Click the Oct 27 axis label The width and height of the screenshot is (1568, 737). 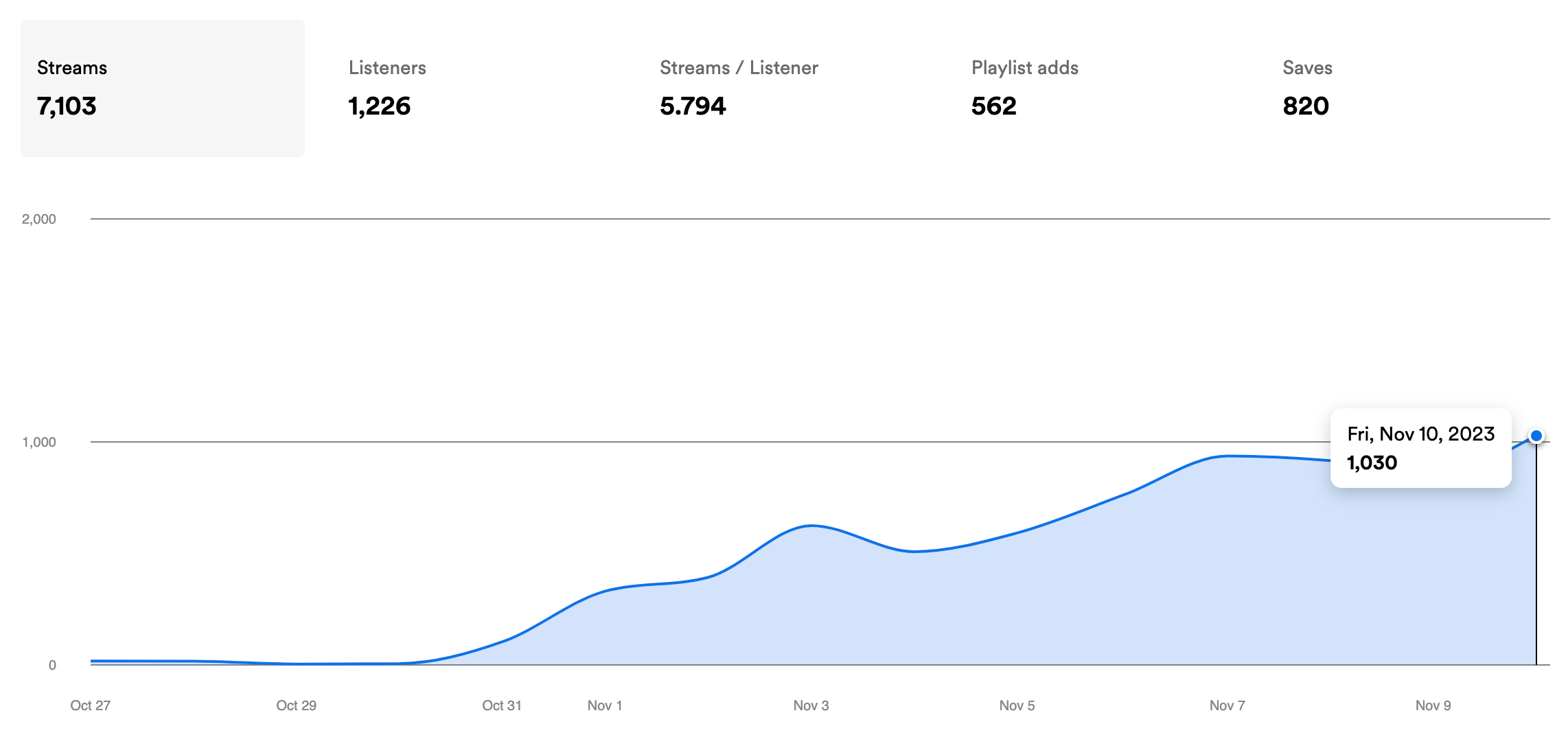[90, 705]
